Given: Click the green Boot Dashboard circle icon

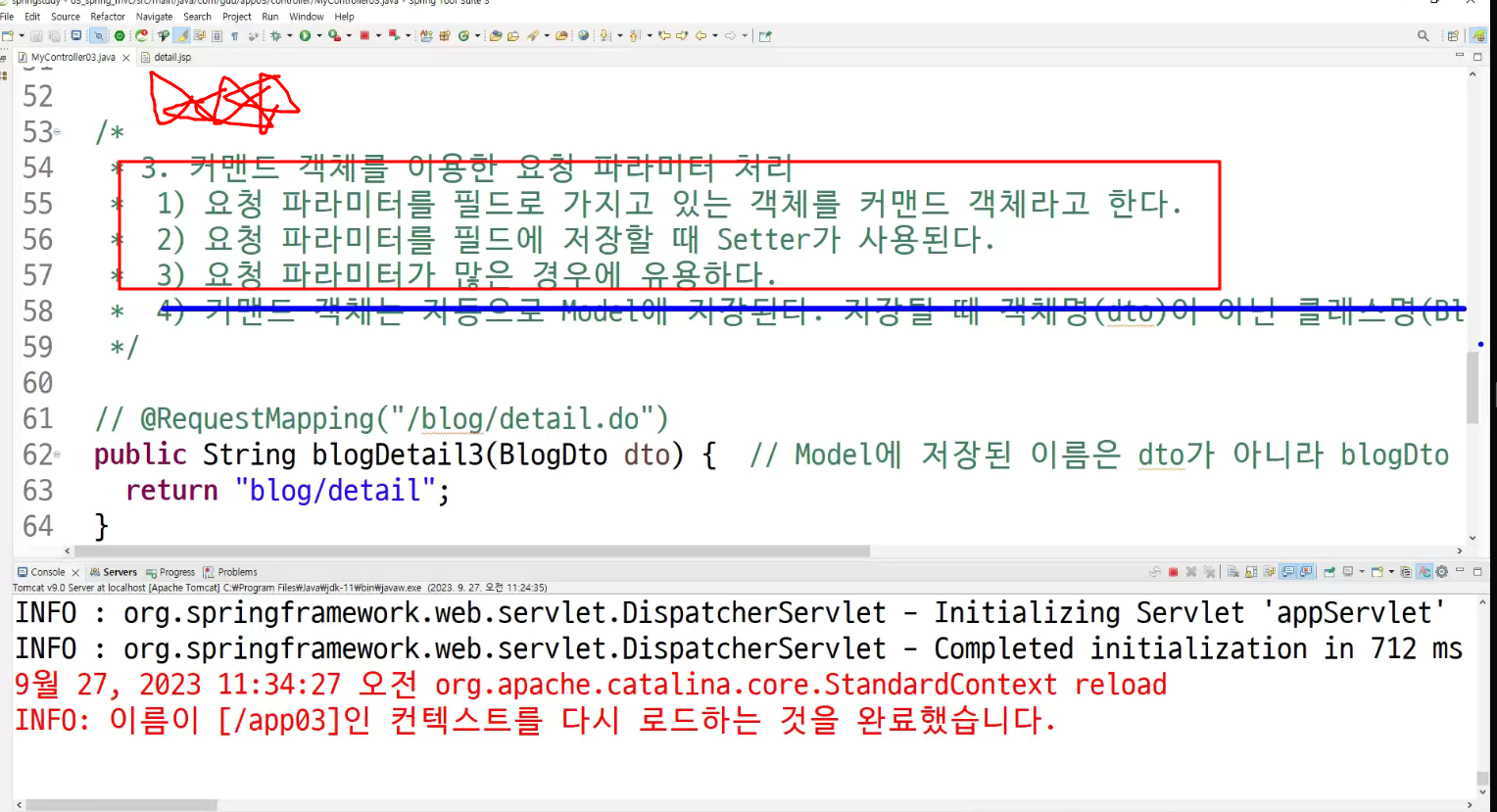Looking at the screenshot, I should (x=120, y=35).
